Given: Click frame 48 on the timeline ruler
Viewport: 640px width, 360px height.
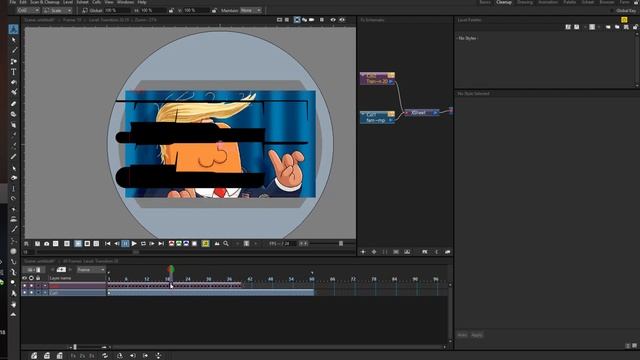Looking at the screenshot, I should 271,279.
